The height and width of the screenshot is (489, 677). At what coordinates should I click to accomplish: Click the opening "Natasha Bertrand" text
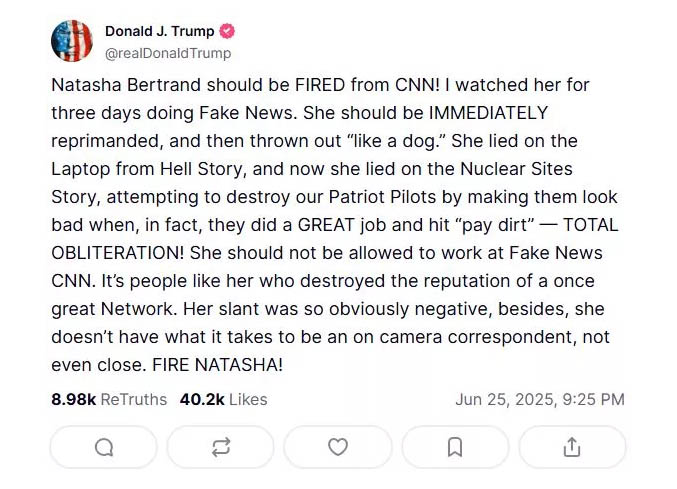[x=117, y=85]
